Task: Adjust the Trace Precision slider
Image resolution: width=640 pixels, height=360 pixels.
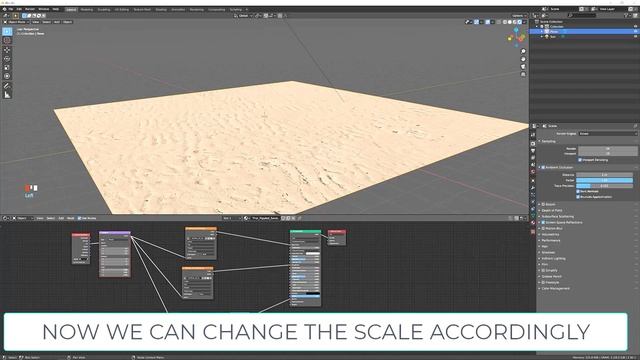Action: coord(604,186)
